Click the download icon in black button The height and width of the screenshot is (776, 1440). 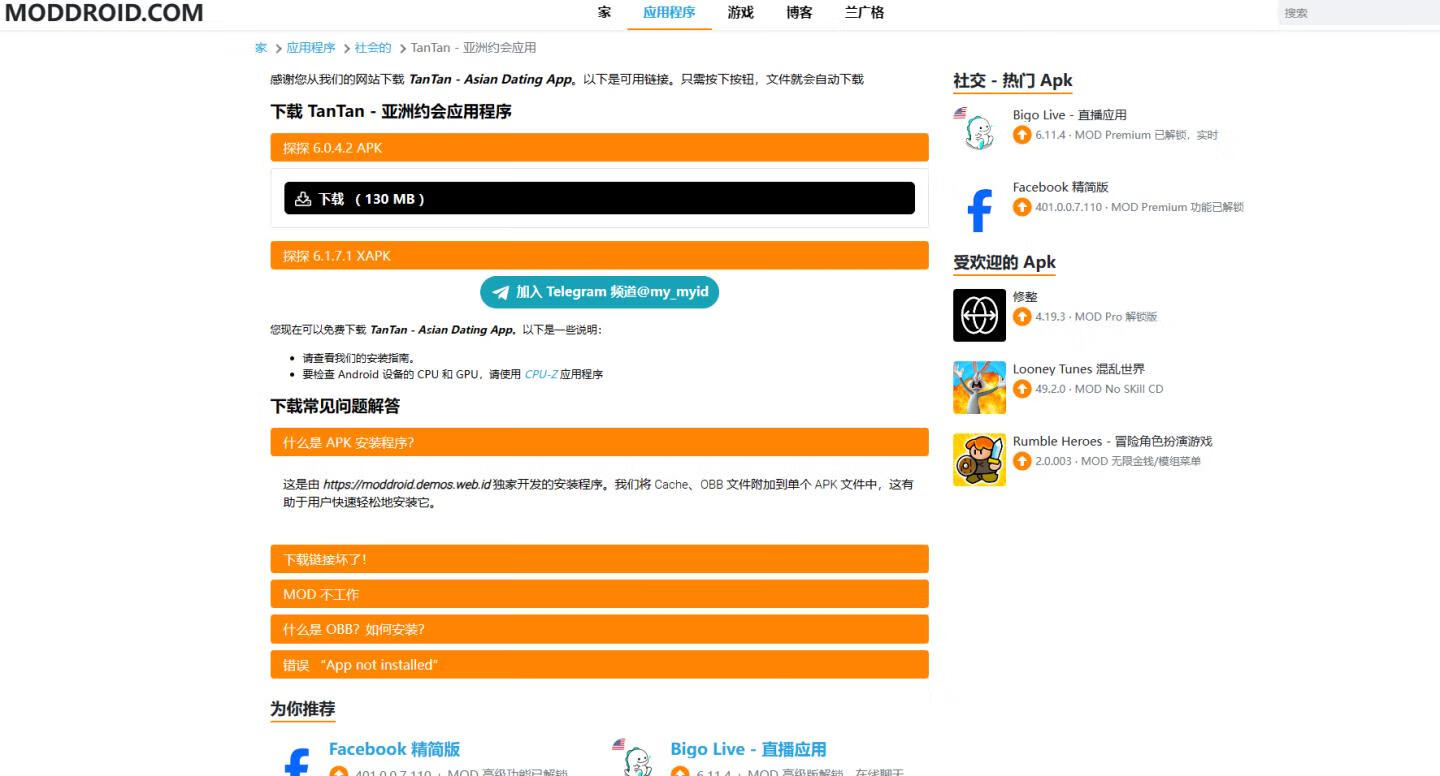click(x=303, y=199)
